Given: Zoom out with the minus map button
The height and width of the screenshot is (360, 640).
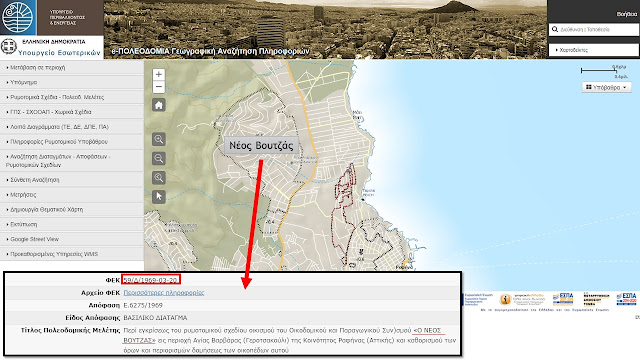Looking at the screenshot, I should click(x=159, y=87).
